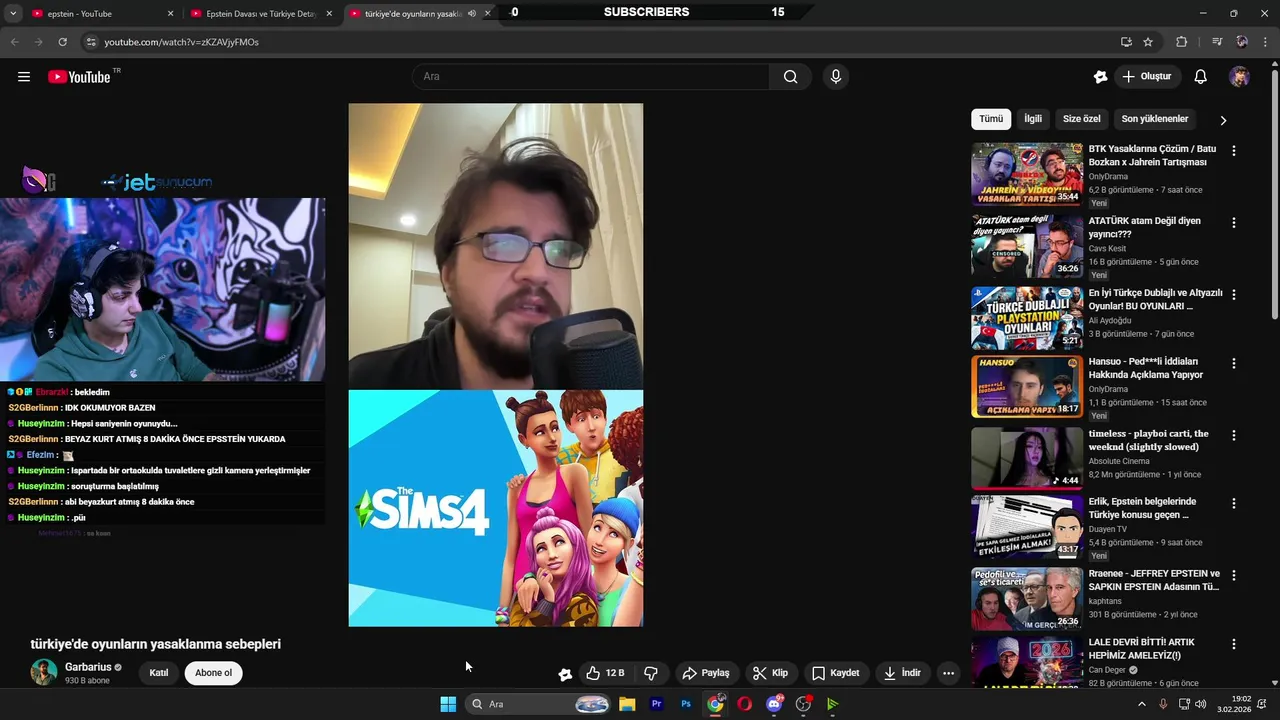1280x720 pixels.
Task: Show next filter chips with arrow
Action: tap(1223, 120)
